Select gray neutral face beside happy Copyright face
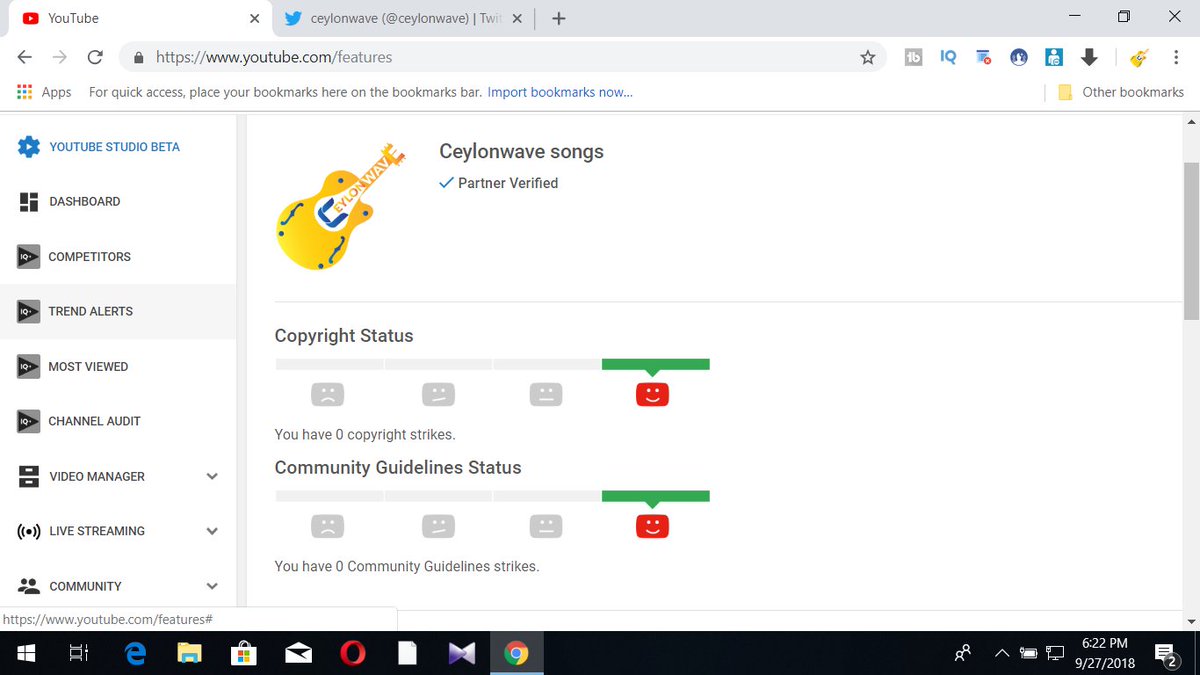This screenshot has height=675, width=1200. (x=545, y=394)
